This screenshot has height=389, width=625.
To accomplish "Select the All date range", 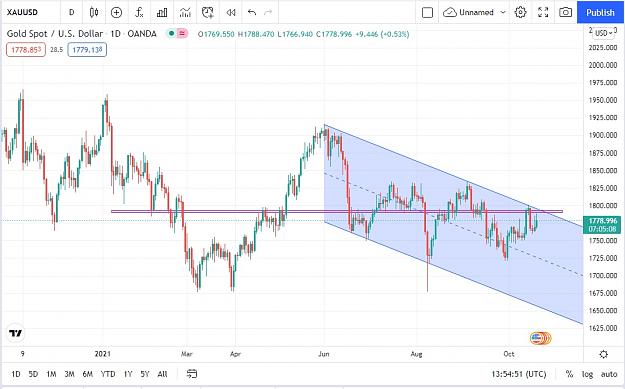I will 162,374.
